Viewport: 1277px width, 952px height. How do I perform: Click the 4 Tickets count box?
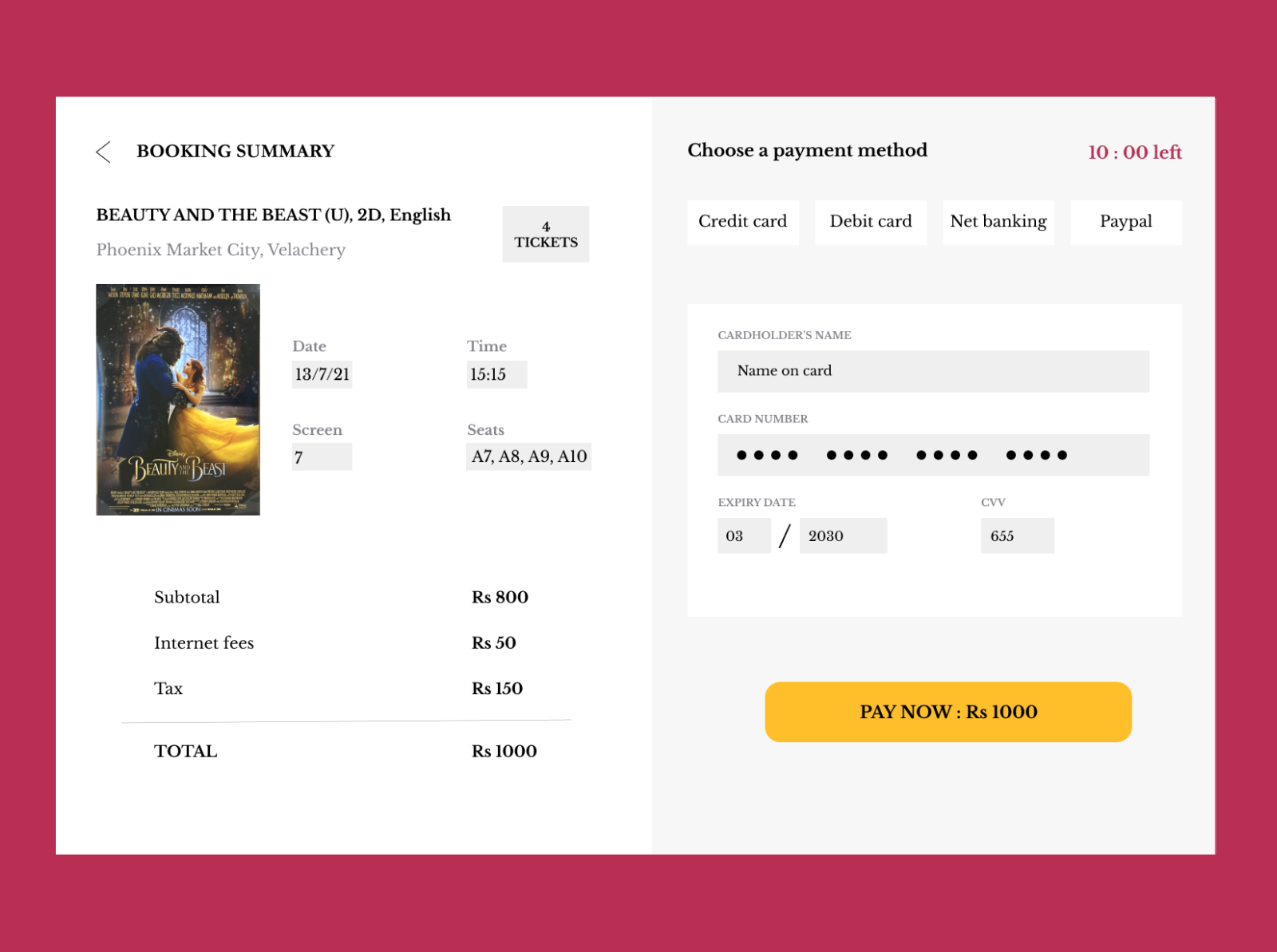pyautogui.click(x=546, y=234)
